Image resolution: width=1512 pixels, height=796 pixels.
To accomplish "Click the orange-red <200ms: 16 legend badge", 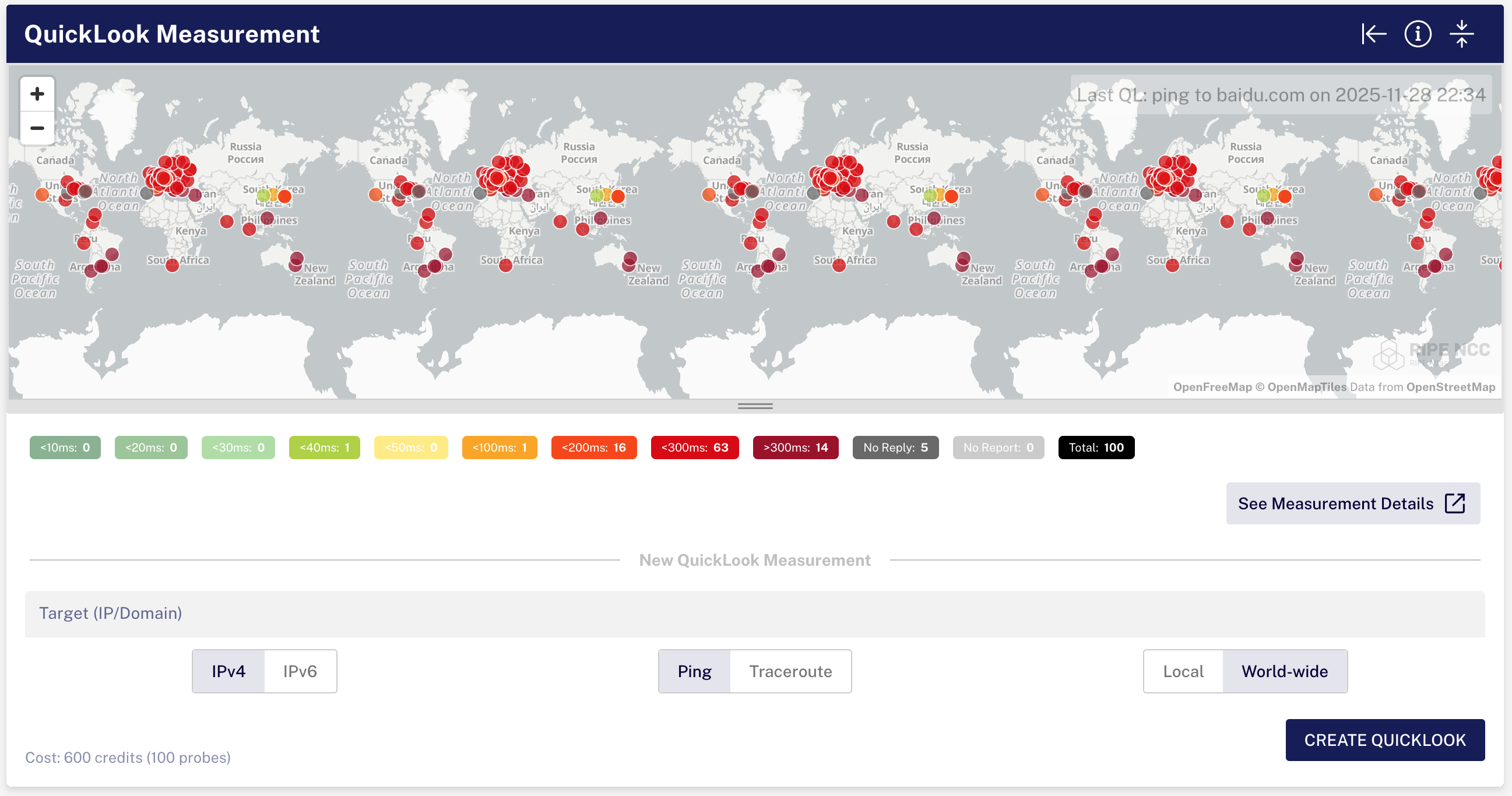I will (593, 448).
